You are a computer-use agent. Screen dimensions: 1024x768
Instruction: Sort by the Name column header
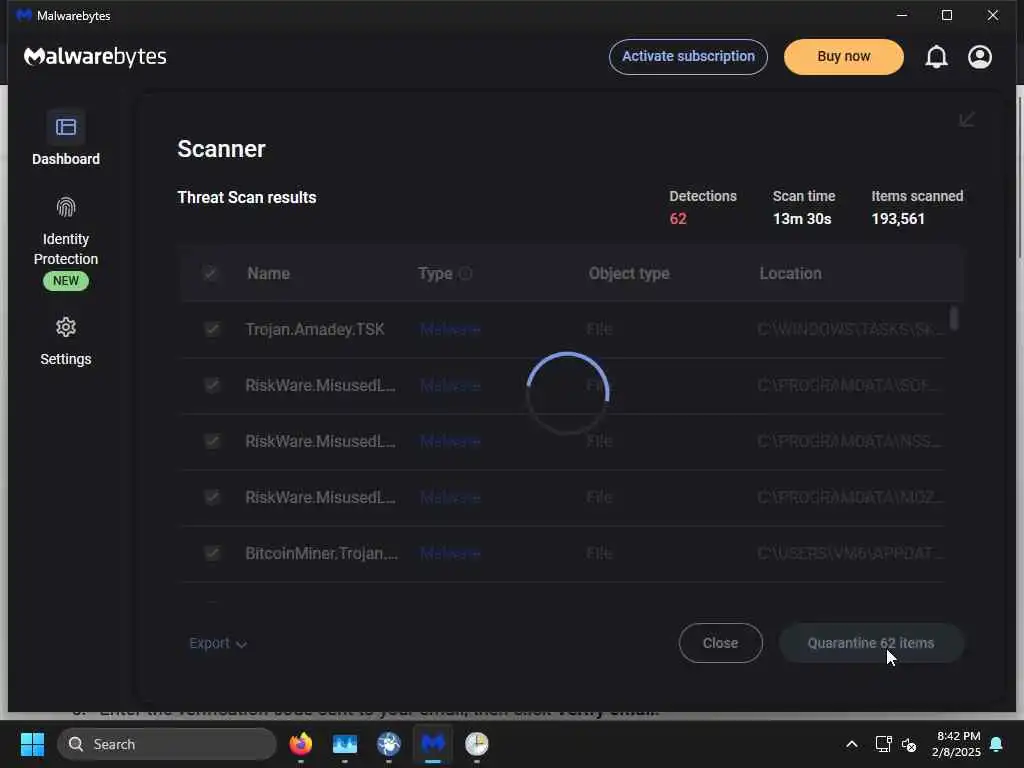point(268,274)
